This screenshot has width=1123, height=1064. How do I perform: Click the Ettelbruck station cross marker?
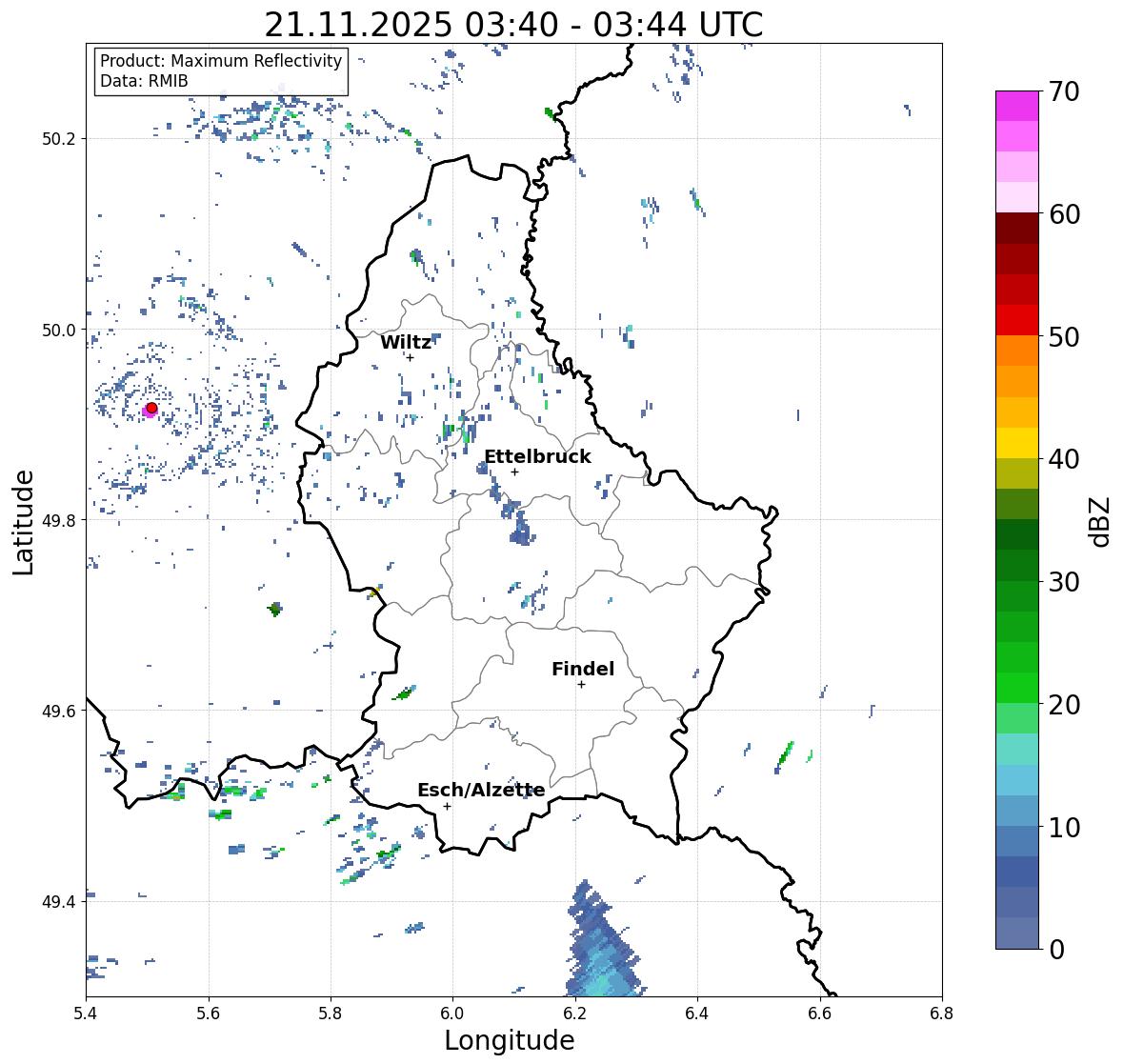pos(514,472)
